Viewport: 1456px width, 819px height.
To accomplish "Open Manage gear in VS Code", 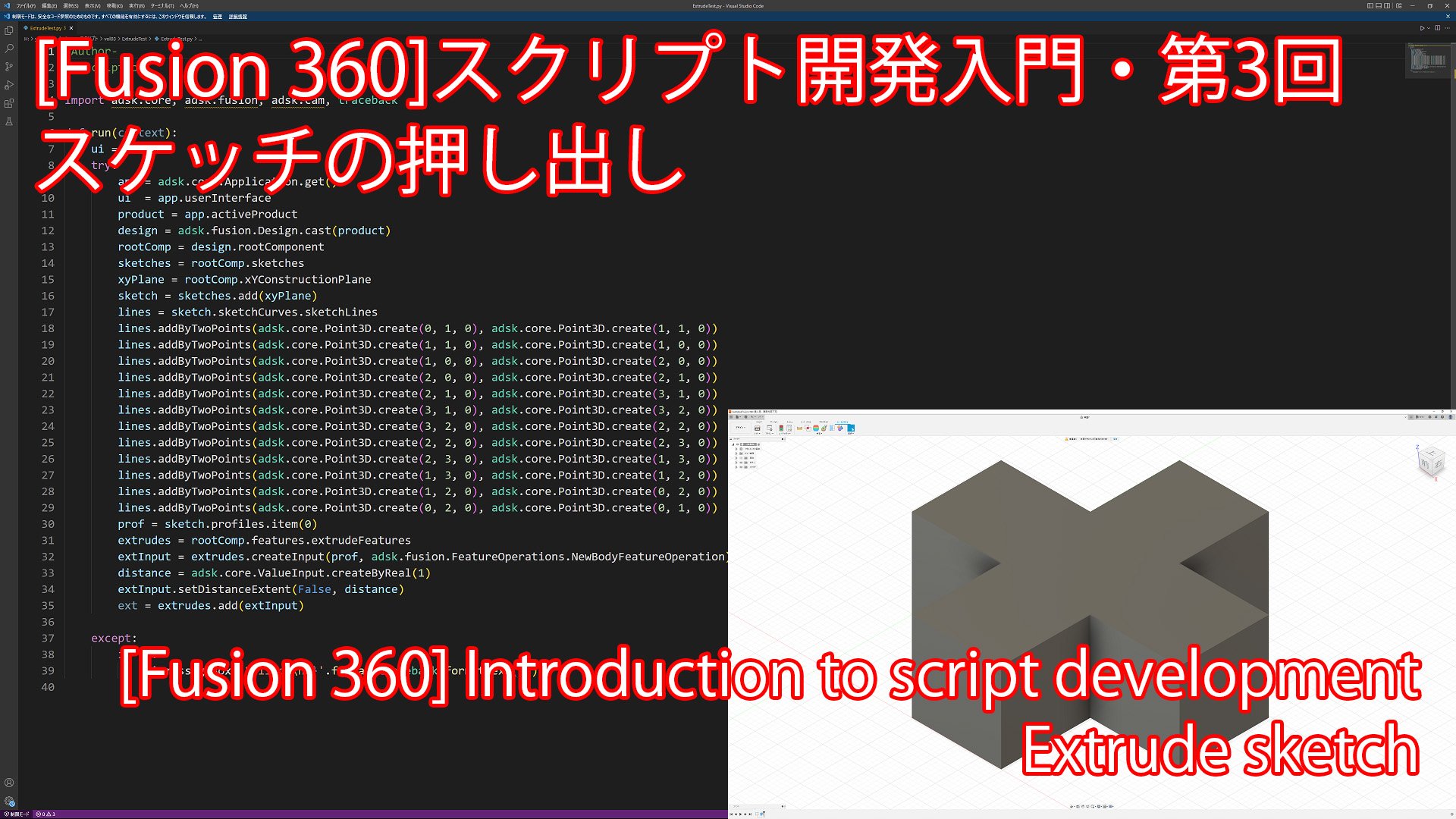I will (x=9, y=801).
